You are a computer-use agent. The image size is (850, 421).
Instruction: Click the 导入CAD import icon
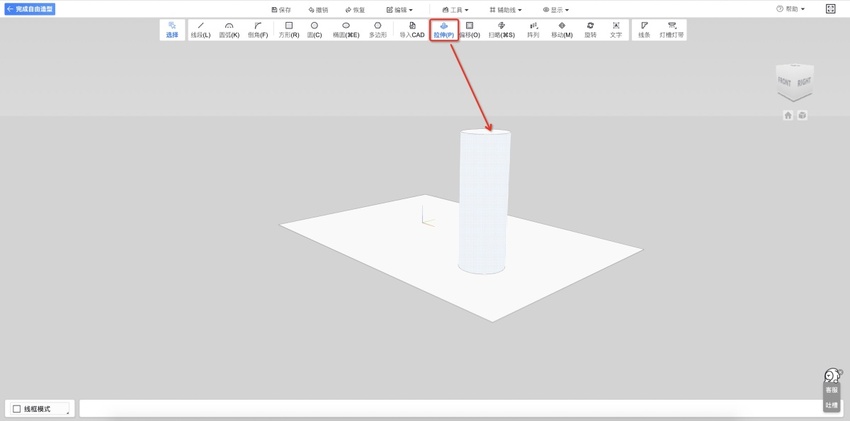pyautogui.click(x=412, y=30)
